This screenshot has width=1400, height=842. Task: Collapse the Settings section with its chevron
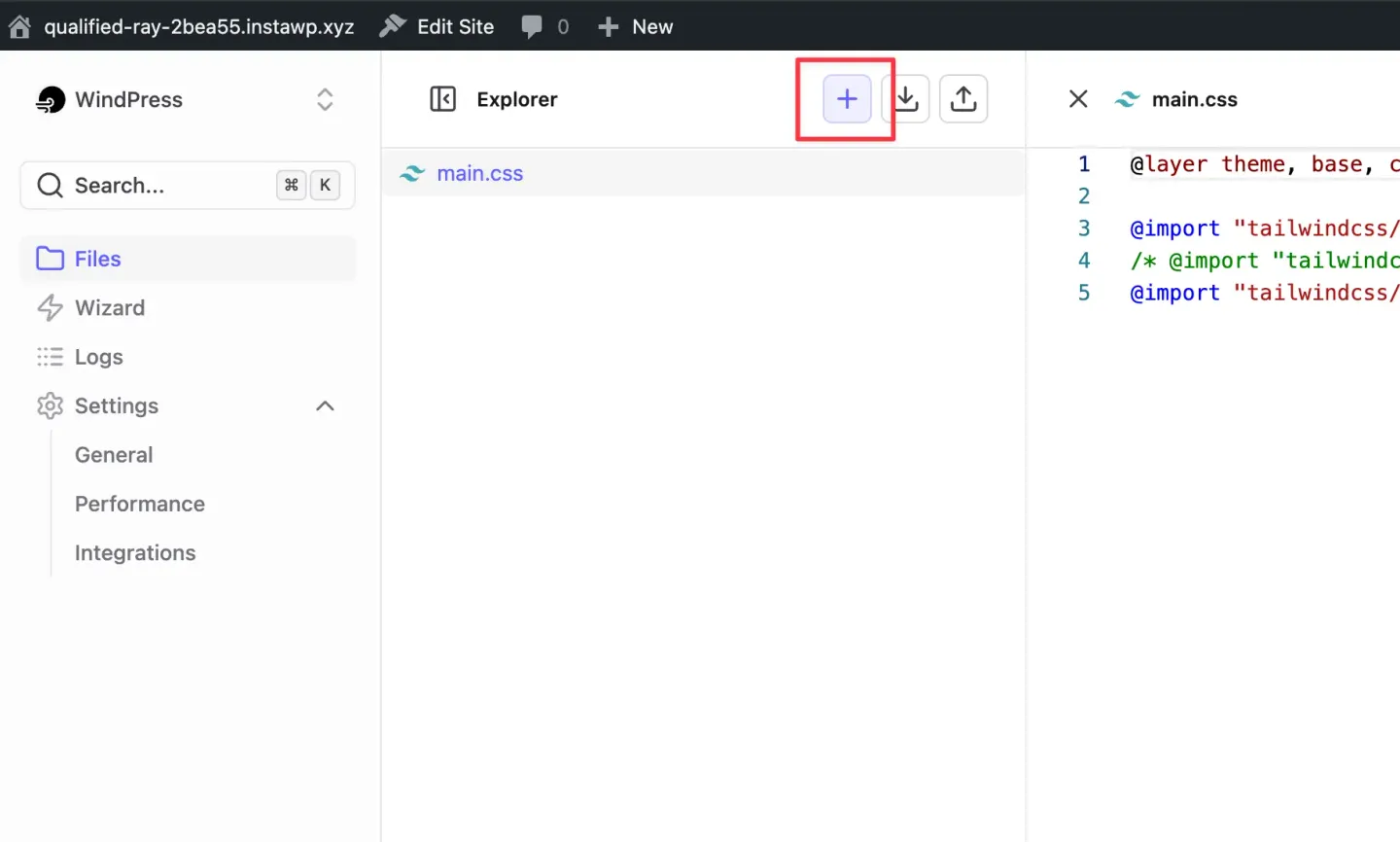tap(325, 405)
